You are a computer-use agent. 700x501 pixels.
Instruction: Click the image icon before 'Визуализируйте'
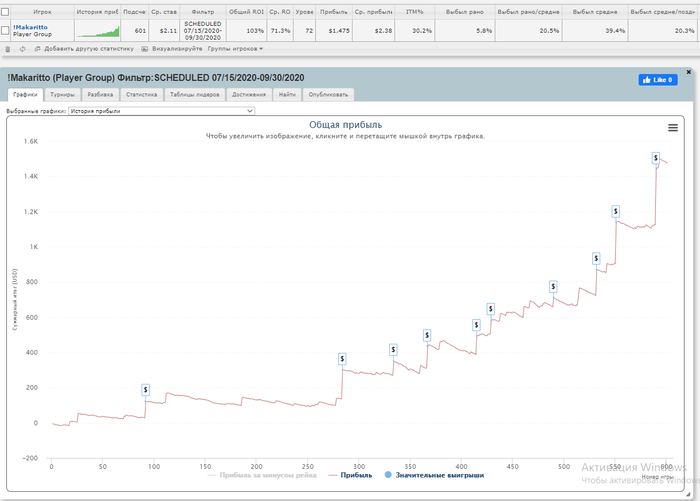pos(145,49)
